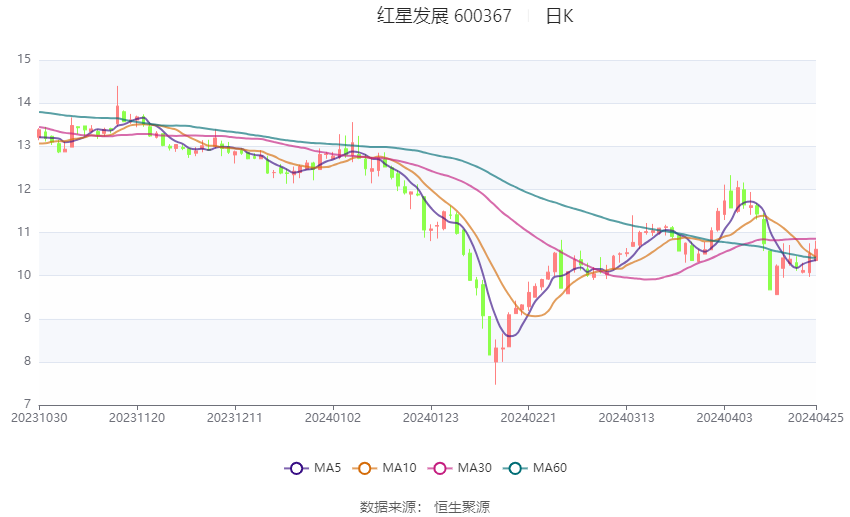Click the 20231120 date axis label
The image size is (850, 517).
coord(137,418)
